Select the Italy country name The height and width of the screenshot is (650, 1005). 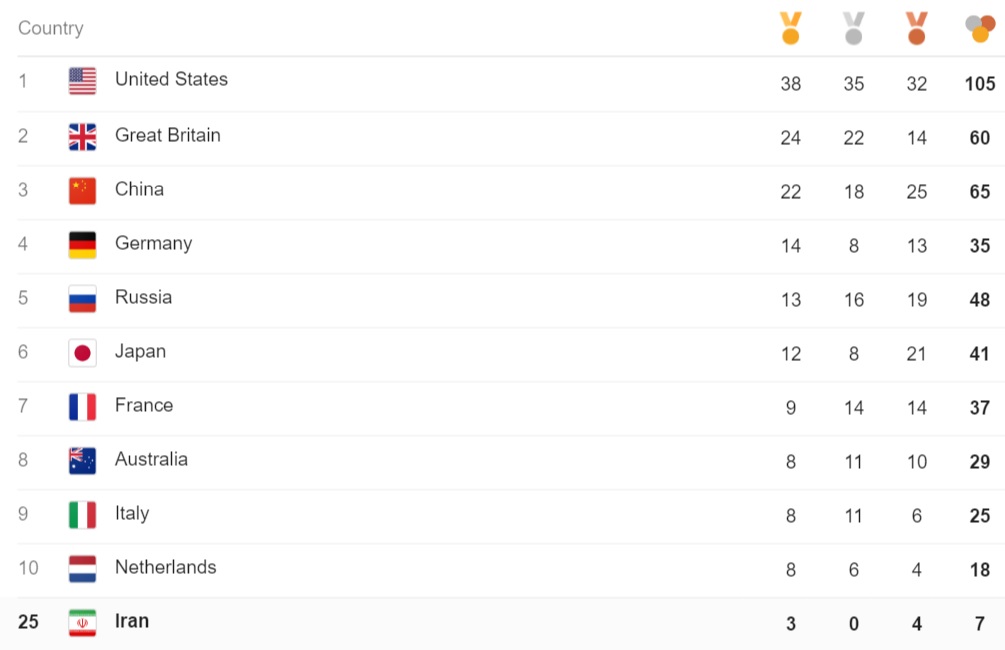(x=132, y=513)
